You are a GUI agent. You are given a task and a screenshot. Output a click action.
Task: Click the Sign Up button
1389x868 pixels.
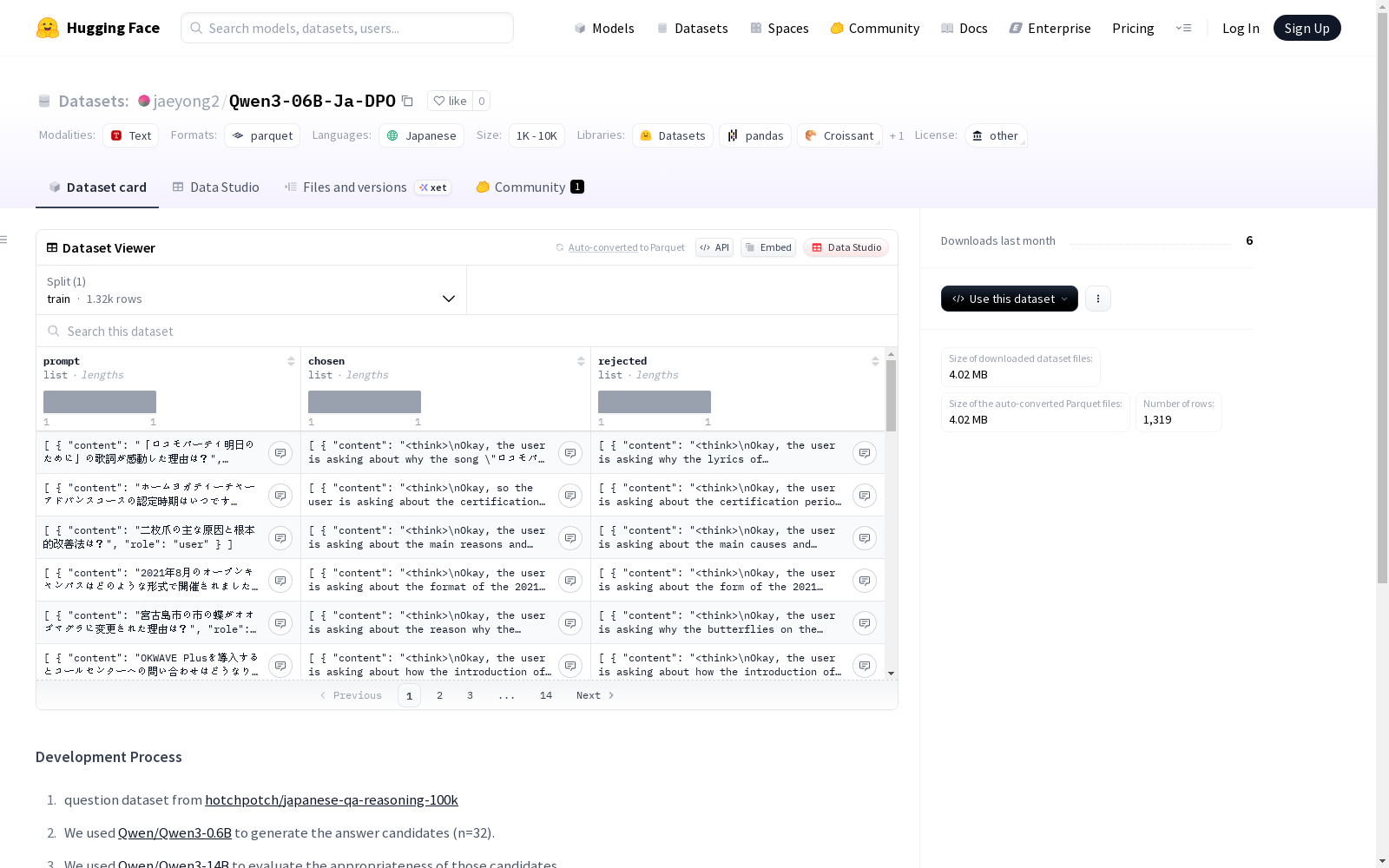click(1307, 28)
